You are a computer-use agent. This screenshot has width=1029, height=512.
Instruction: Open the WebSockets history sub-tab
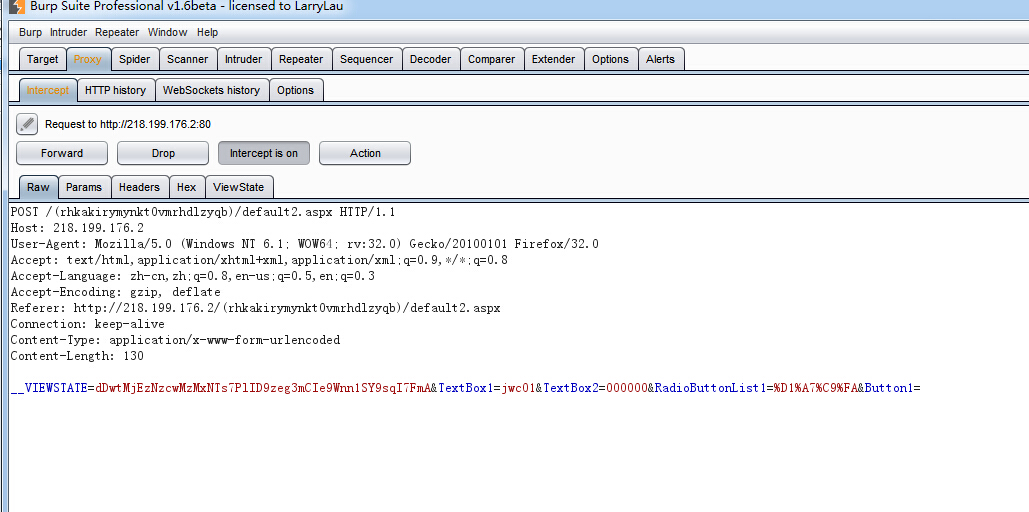pos(211,90)
